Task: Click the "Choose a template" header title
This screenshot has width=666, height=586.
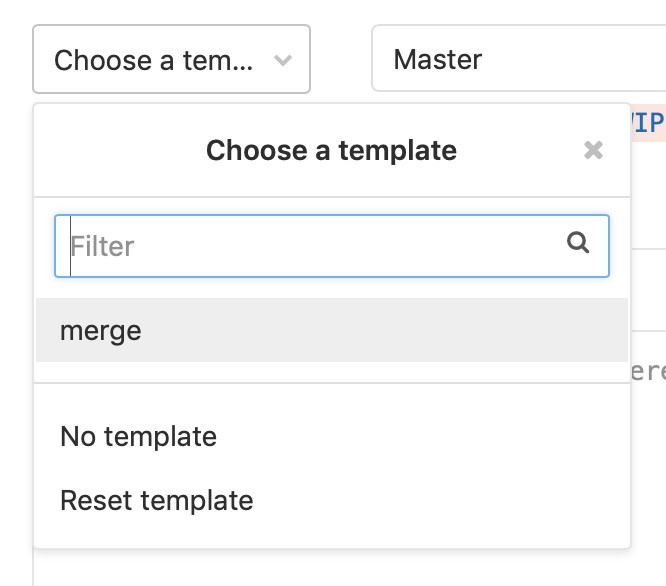Action: [x=331, y=151]
